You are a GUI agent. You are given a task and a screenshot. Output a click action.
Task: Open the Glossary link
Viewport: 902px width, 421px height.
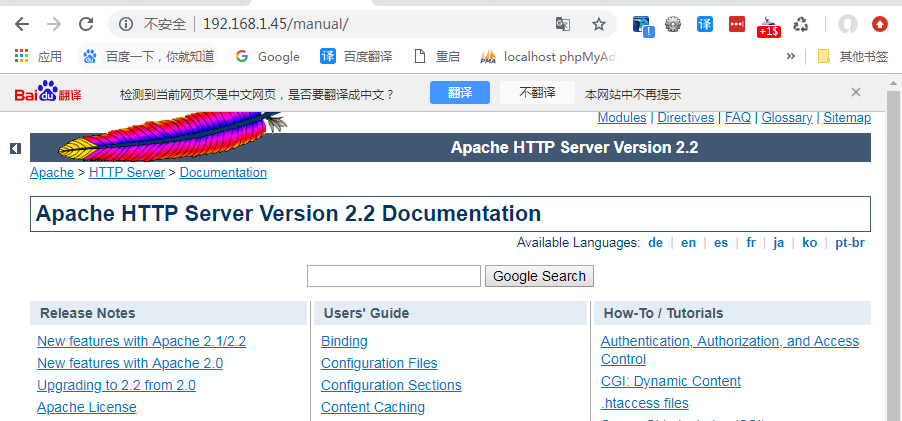coord(787,118)
